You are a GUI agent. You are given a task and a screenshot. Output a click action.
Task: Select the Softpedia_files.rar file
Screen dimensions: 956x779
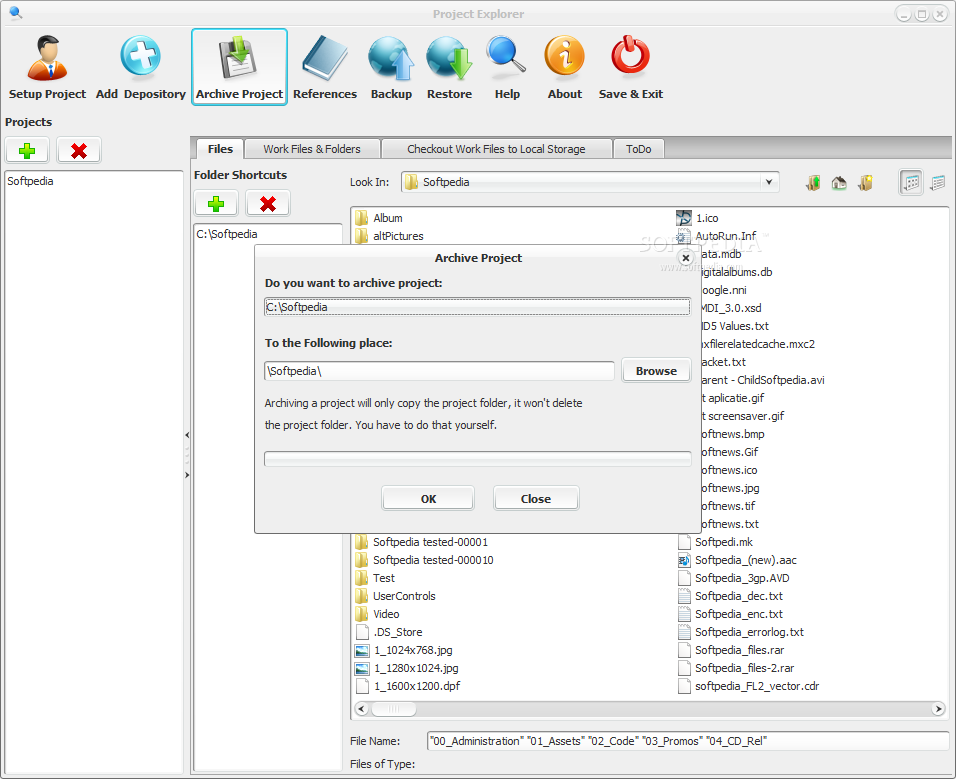click(x=731, y=650)
